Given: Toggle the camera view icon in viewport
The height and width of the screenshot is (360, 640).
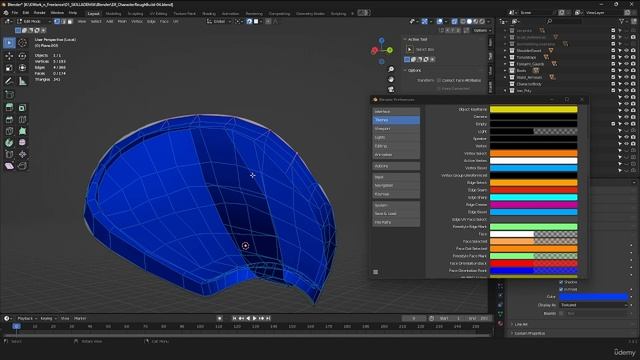Looking at the screenshot, I should [391, 89].
